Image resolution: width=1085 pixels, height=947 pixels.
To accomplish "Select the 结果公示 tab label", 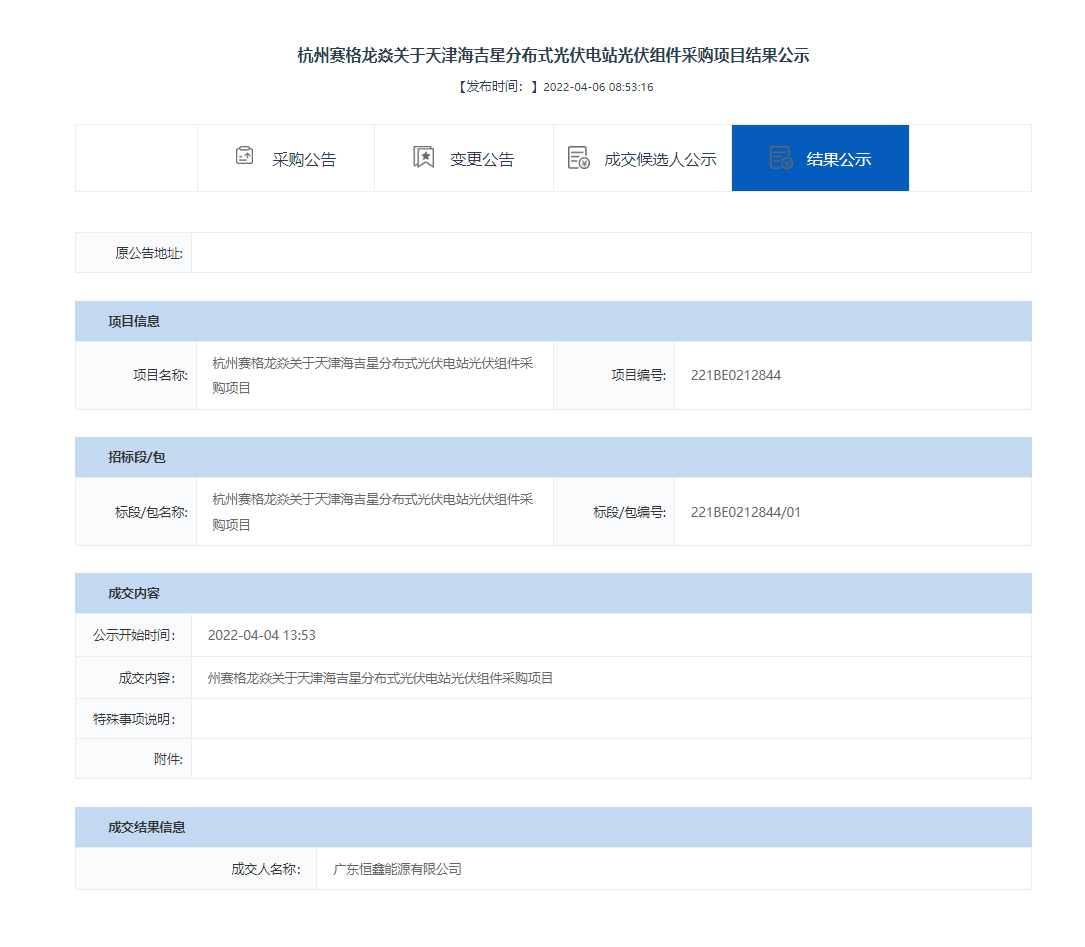I will coord(839,159).
